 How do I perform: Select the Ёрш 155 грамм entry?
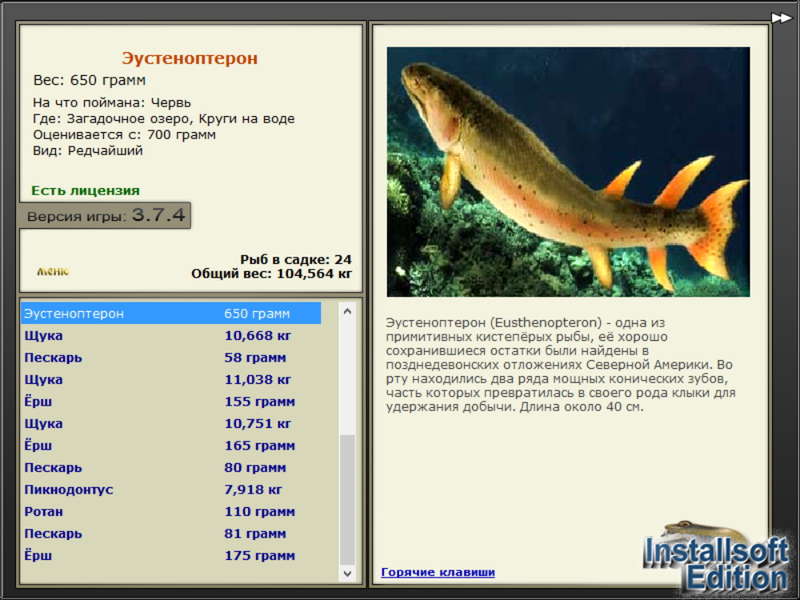[x=171, y=402]
